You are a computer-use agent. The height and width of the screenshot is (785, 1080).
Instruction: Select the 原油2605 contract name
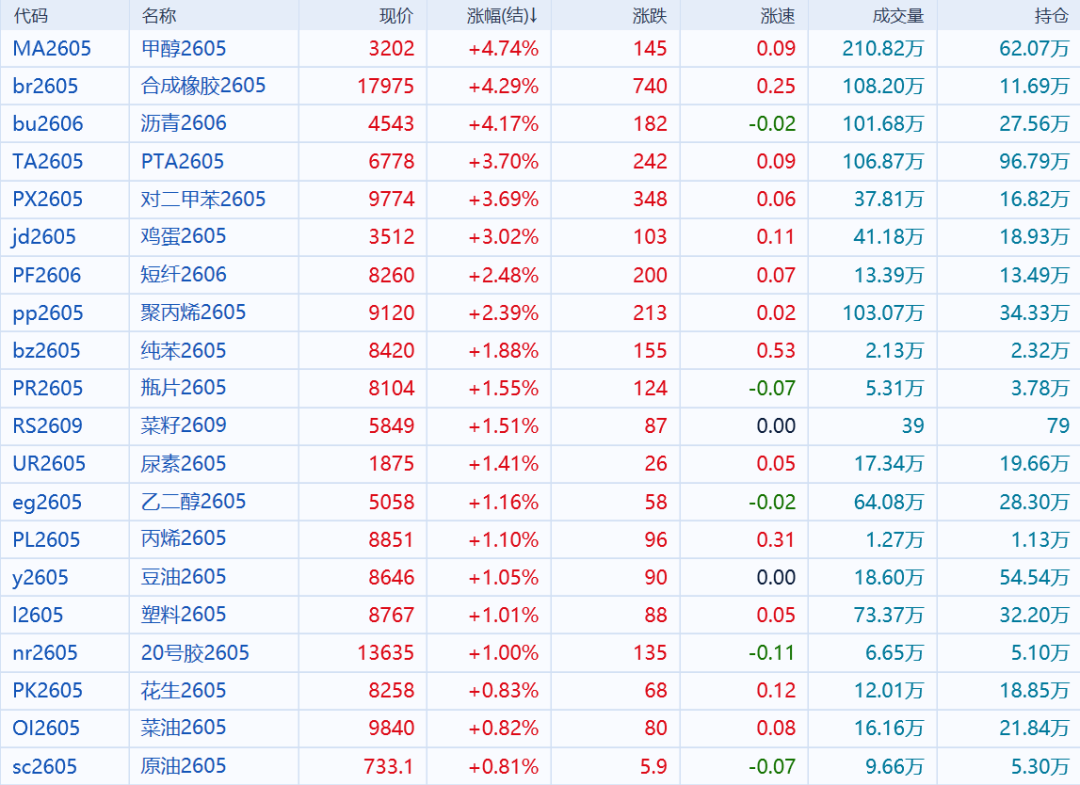[183, 766]
